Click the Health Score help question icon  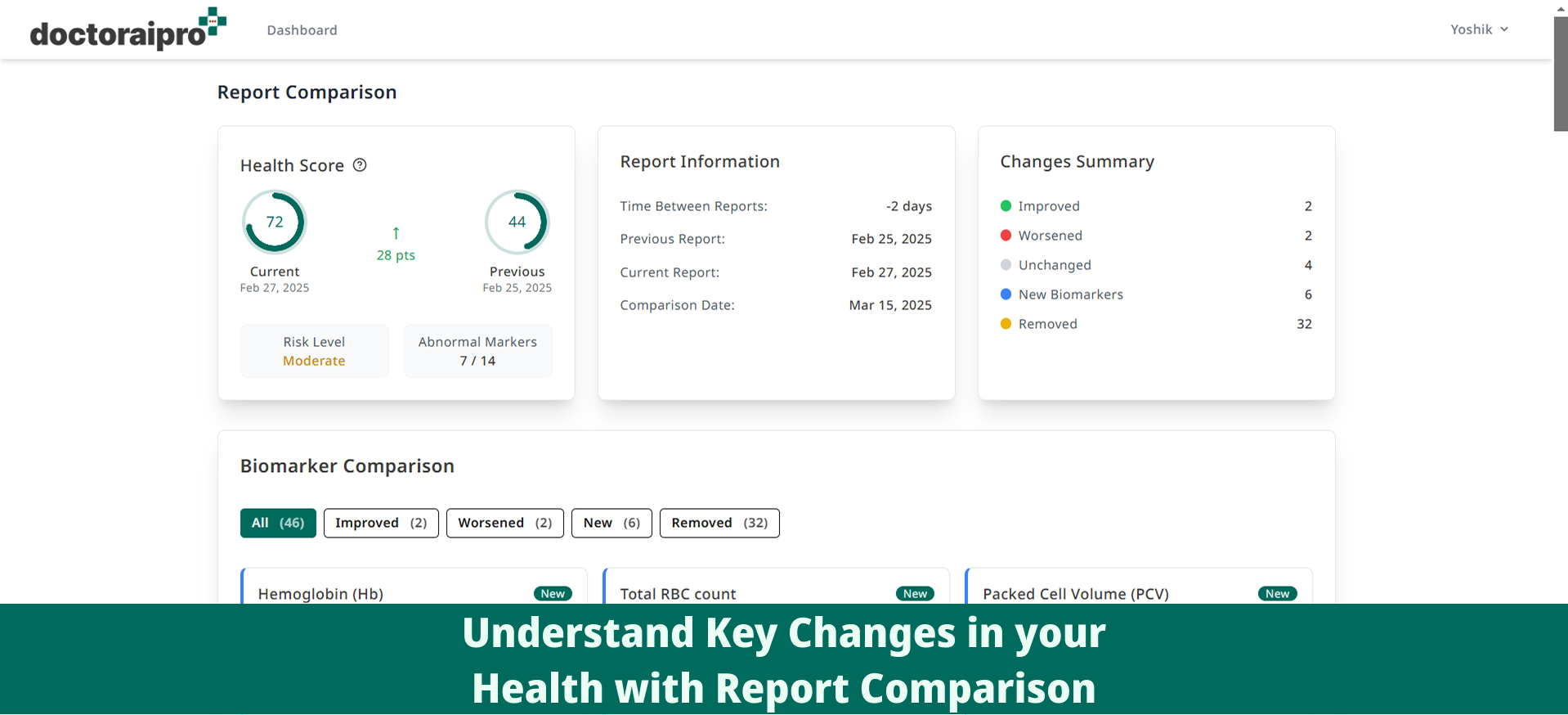360,165
